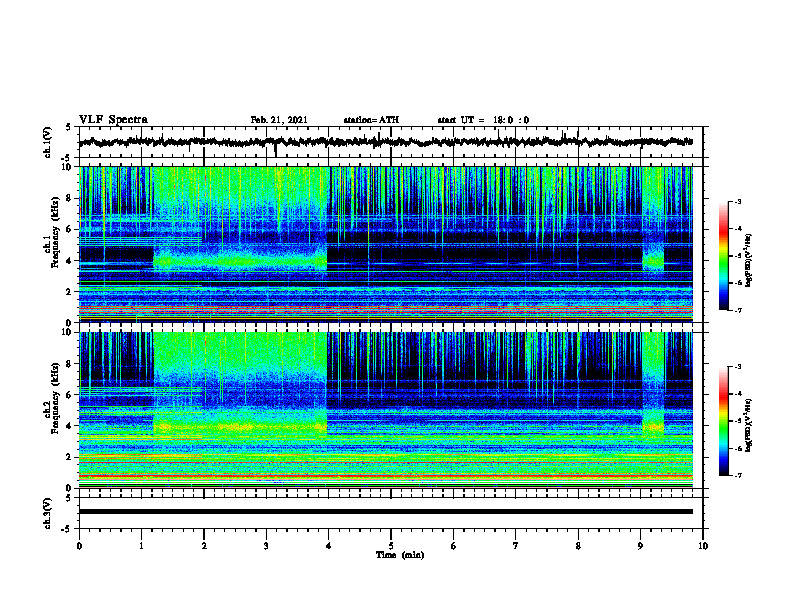Click the "ch.1(V)" axis label

(48, 142)
